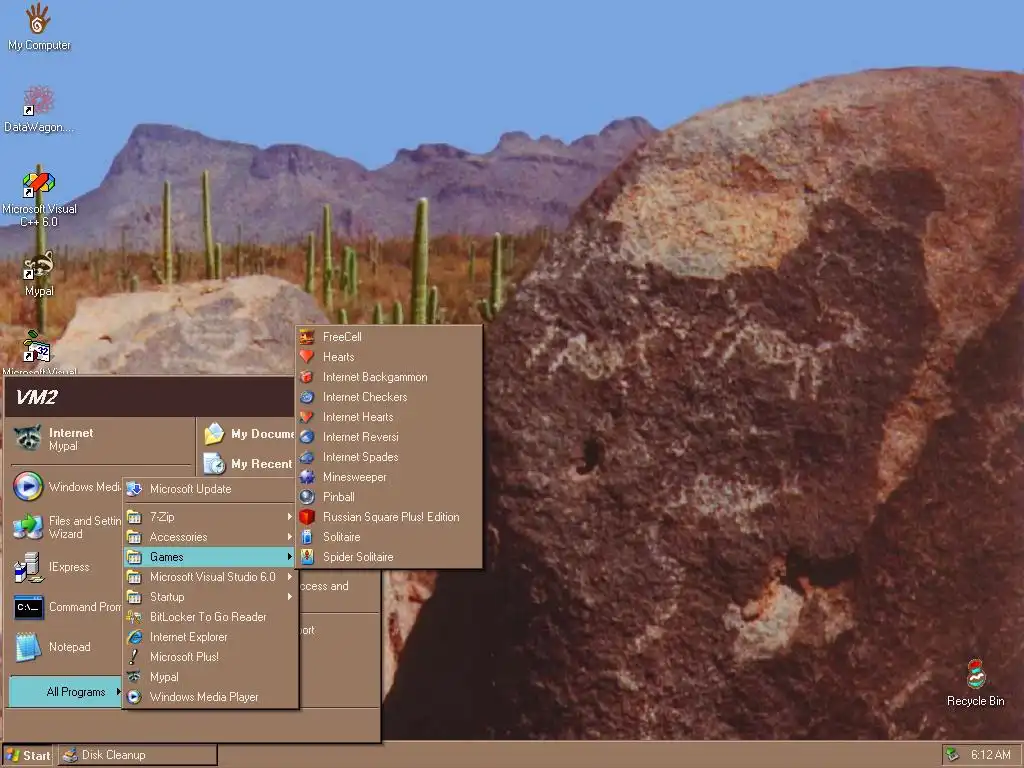Screen dimensions: 1024x768
Task: Open Internet Mypal pinned Start item
Action: pyautogui.click(x=101, y=439)
